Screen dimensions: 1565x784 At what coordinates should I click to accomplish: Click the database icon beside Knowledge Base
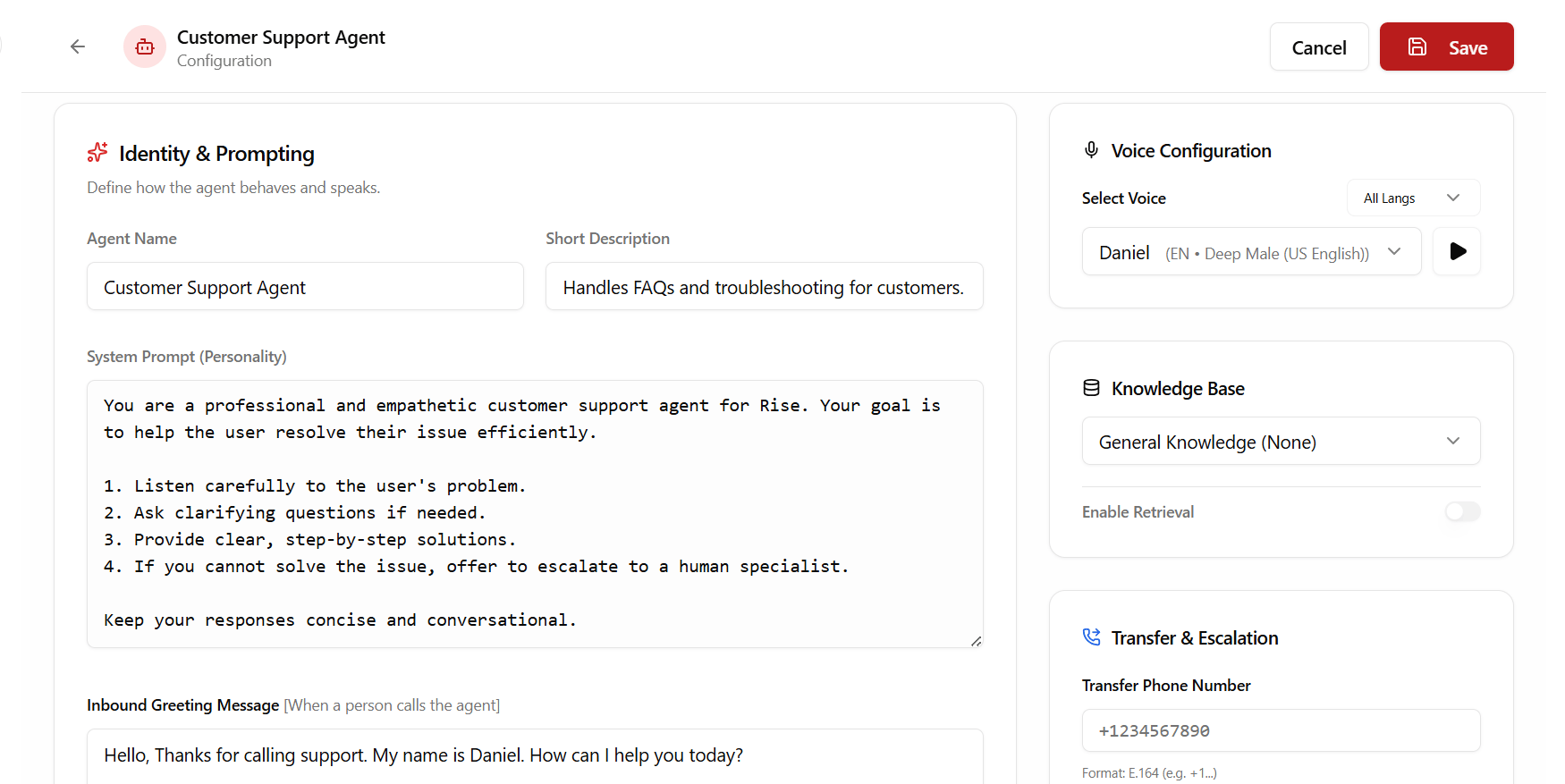1091,388
